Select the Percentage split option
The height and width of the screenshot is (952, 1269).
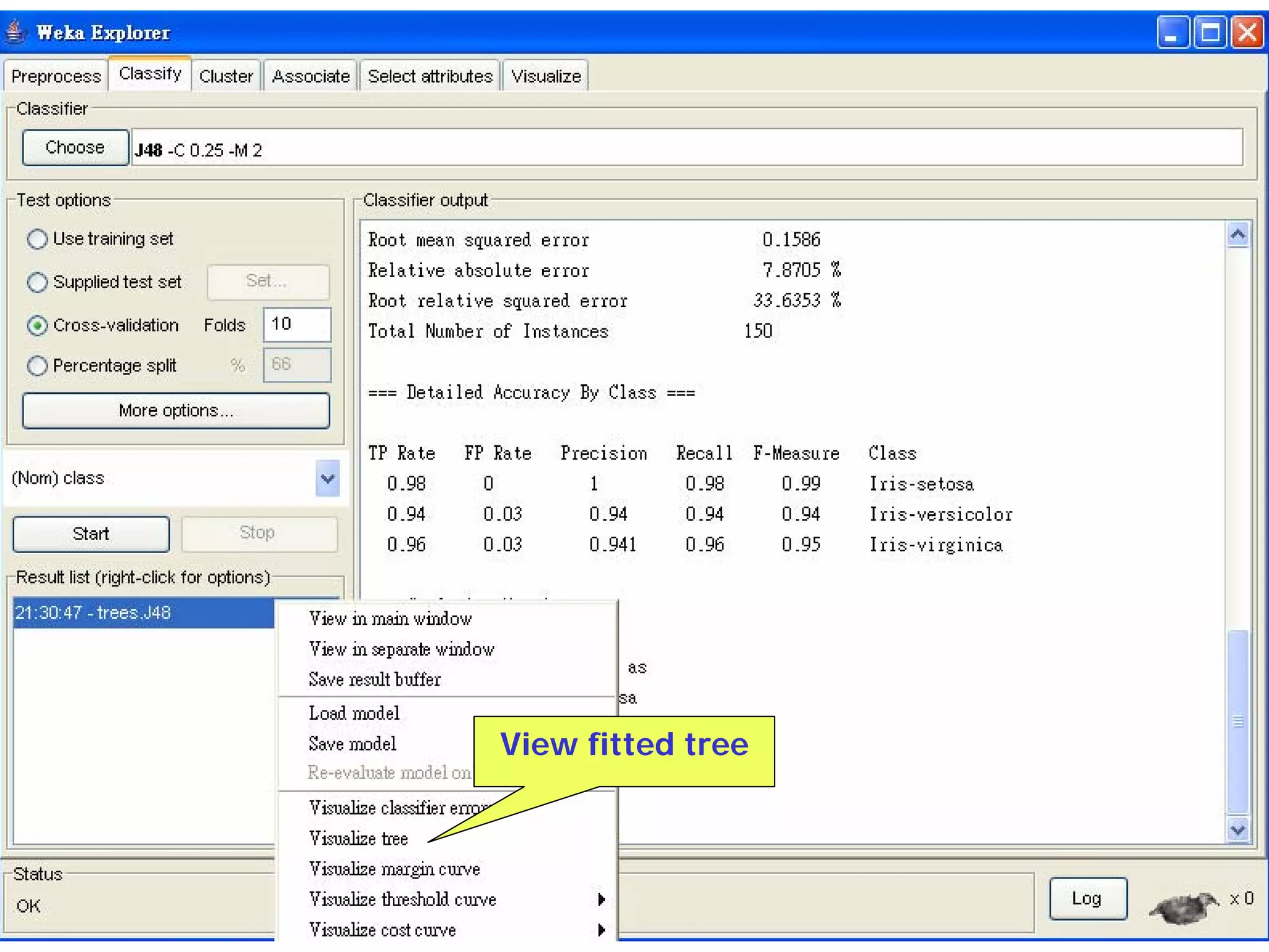tap(37, 366)
